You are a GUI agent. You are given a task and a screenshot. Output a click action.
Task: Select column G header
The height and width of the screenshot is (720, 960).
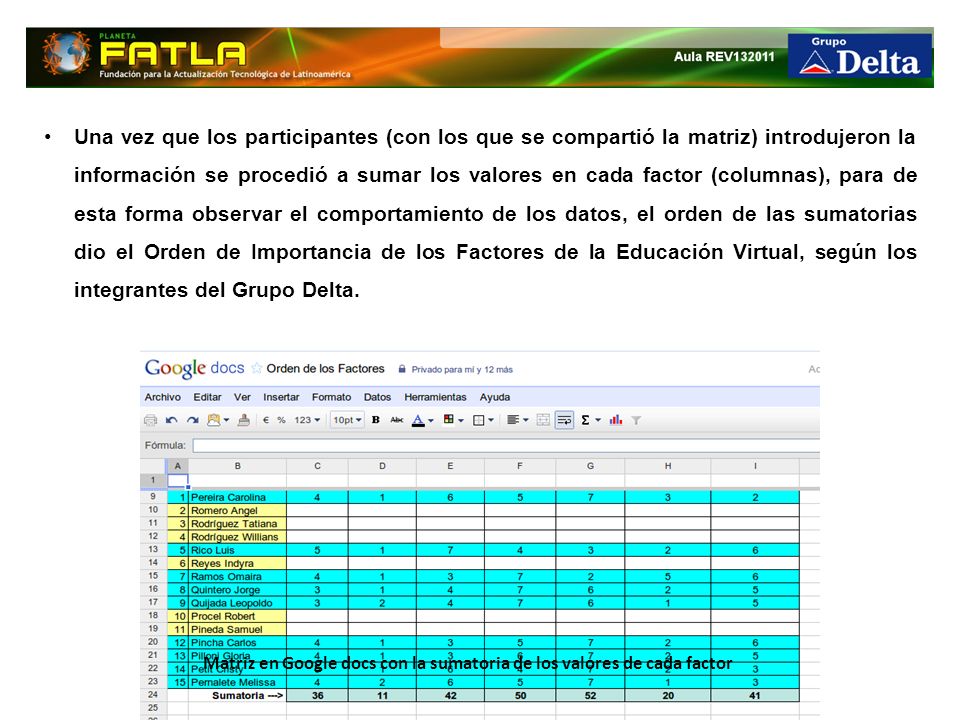click(x=590, y=466)
